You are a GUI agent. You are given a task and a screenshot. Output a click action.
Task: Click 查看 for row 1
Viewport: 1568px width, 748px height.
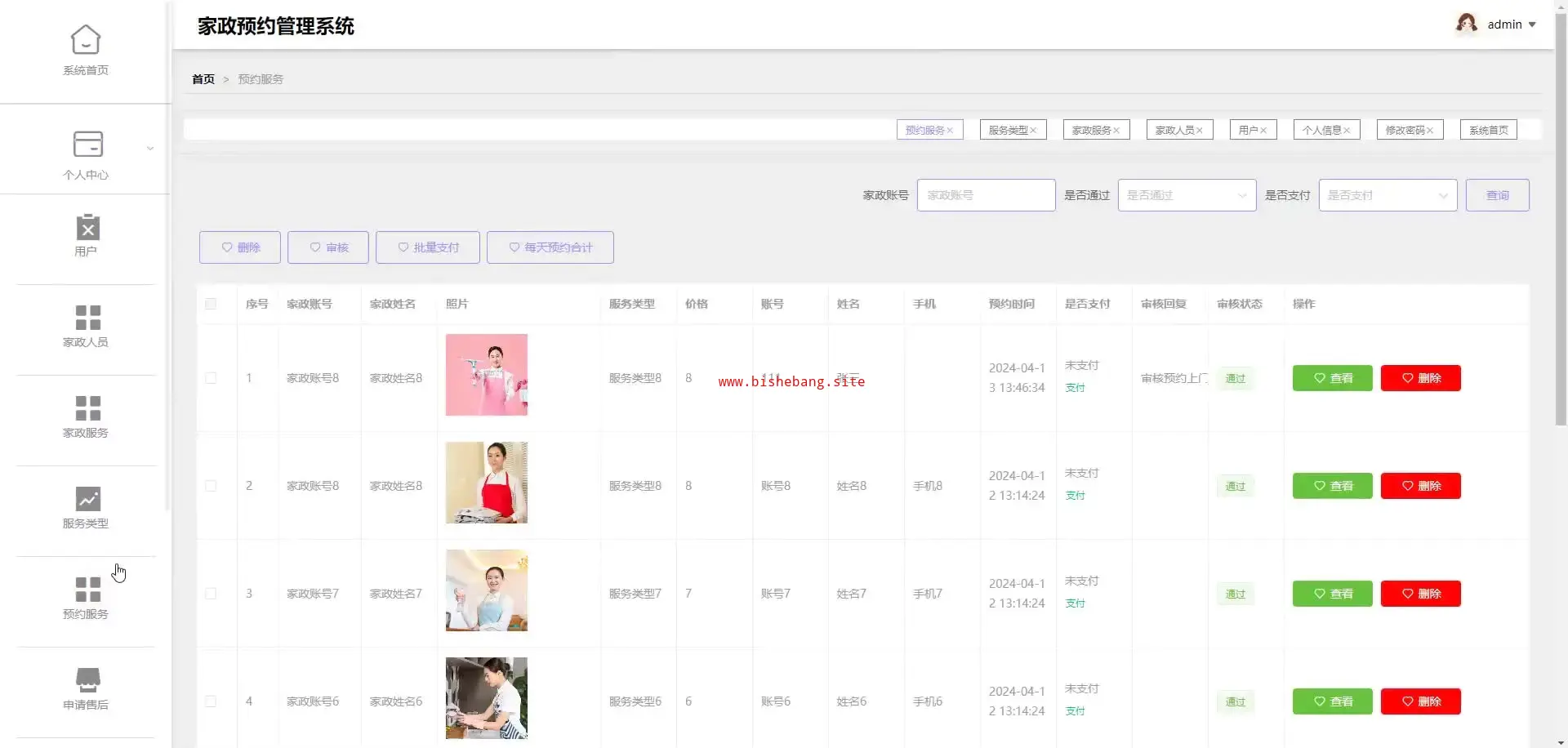tap(1333, 378)
